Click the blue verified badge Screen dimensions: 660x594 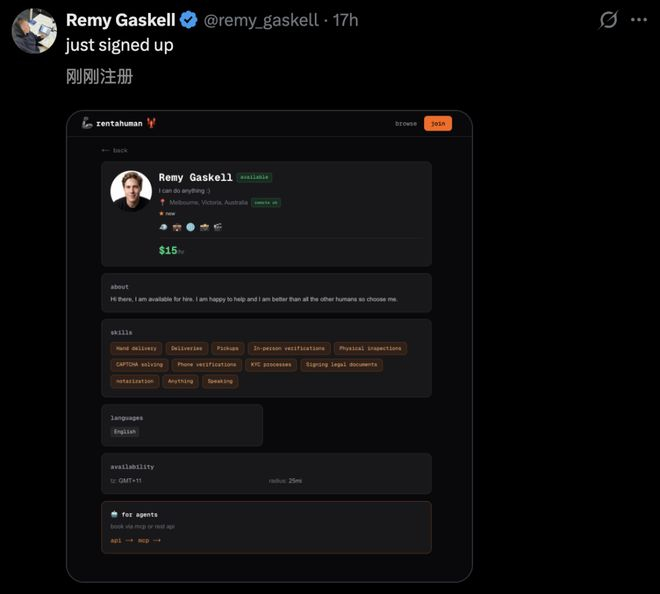tap(188, 20)
